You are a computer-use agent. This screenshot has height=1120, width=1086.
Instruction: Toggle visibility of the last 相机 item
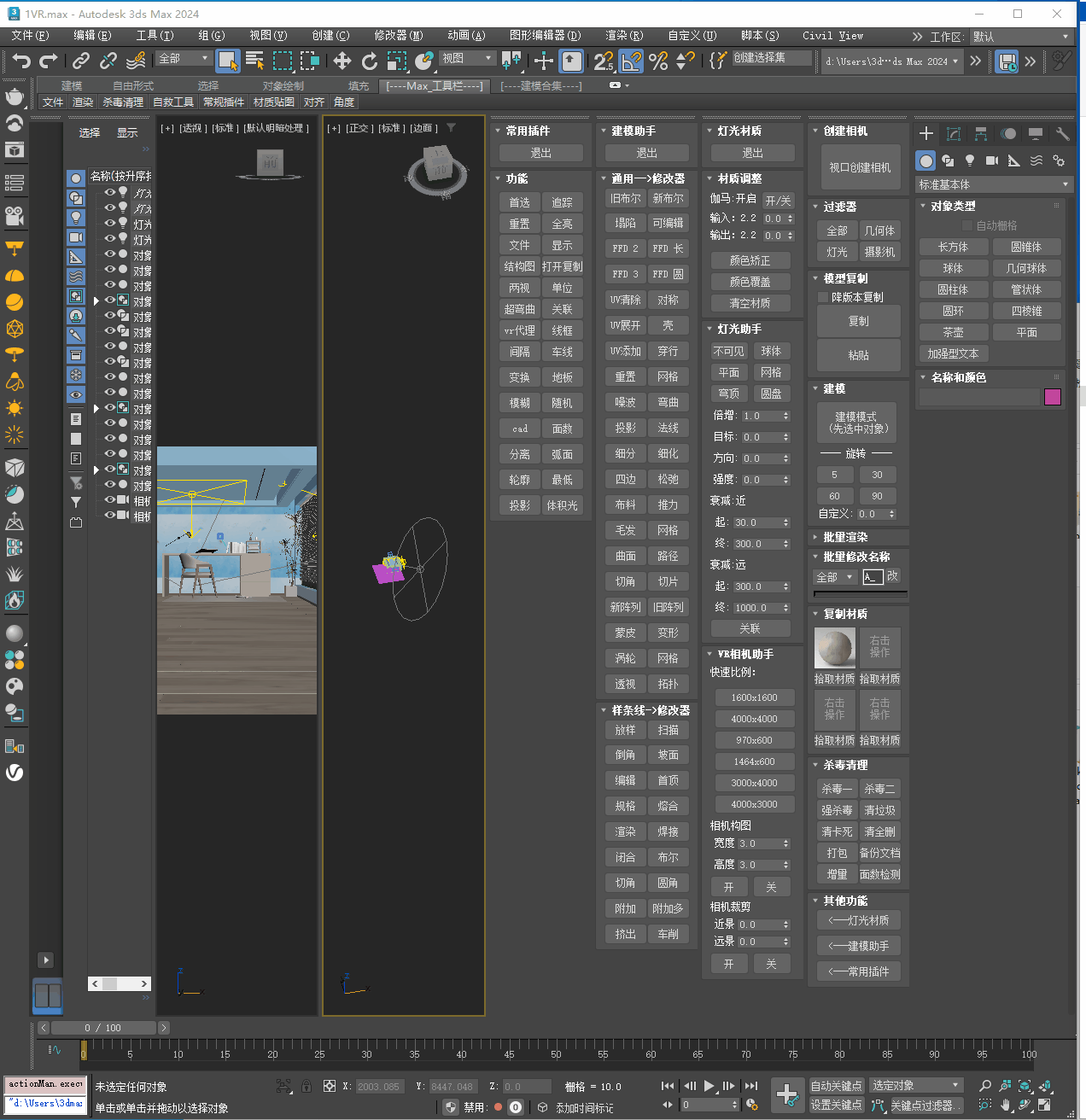pyautogui.click(x=109, y=516)
